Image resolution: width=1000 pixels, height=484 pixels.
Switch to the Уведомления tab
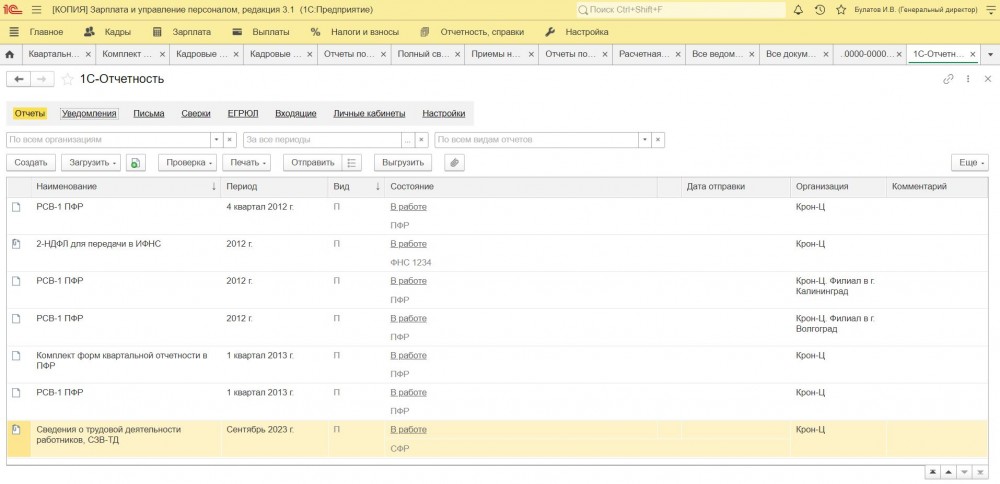pos(89,114)
